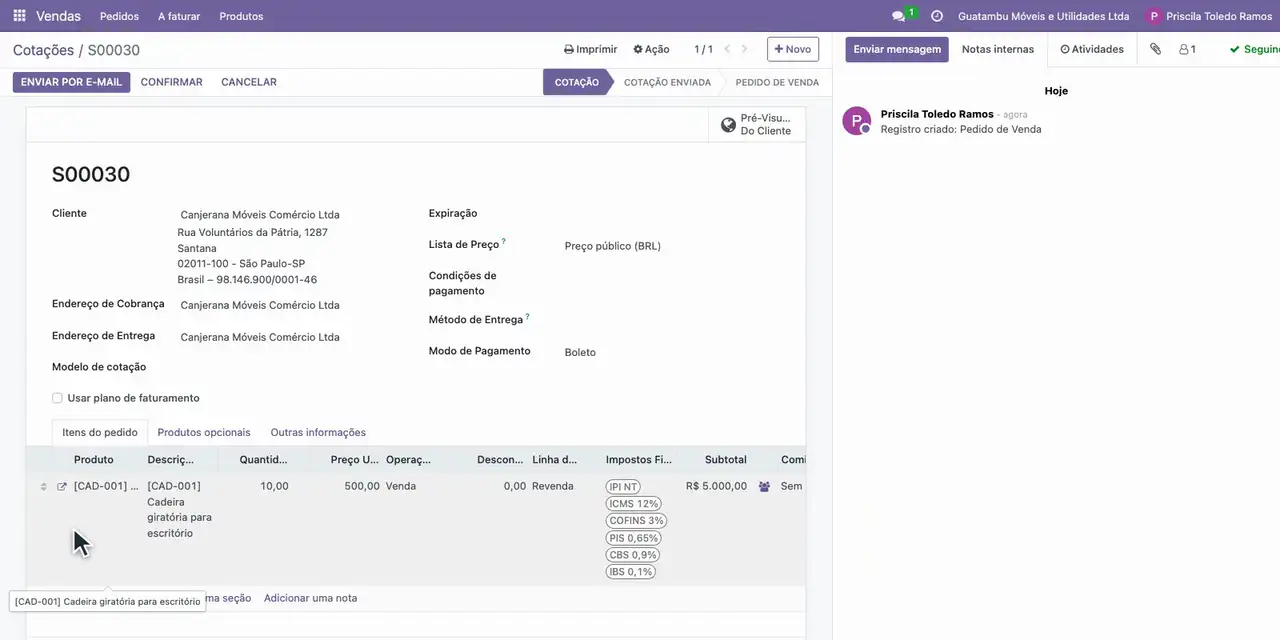Open Priscila Toledo Ramos user menu
Viewport: 1280px width, 640px height.
pyautogui.click(x=1209, y=16)
